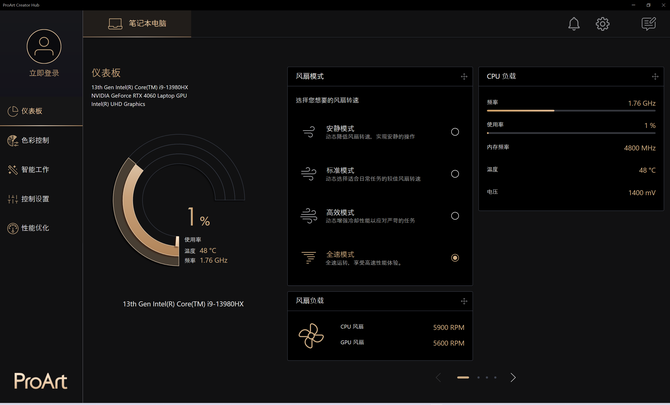Viewport: 670px width, 405px height.
Task: Click the NVIDIA GeForce RTX 4060 Laptop GPU text
Action: coord(139,96)
